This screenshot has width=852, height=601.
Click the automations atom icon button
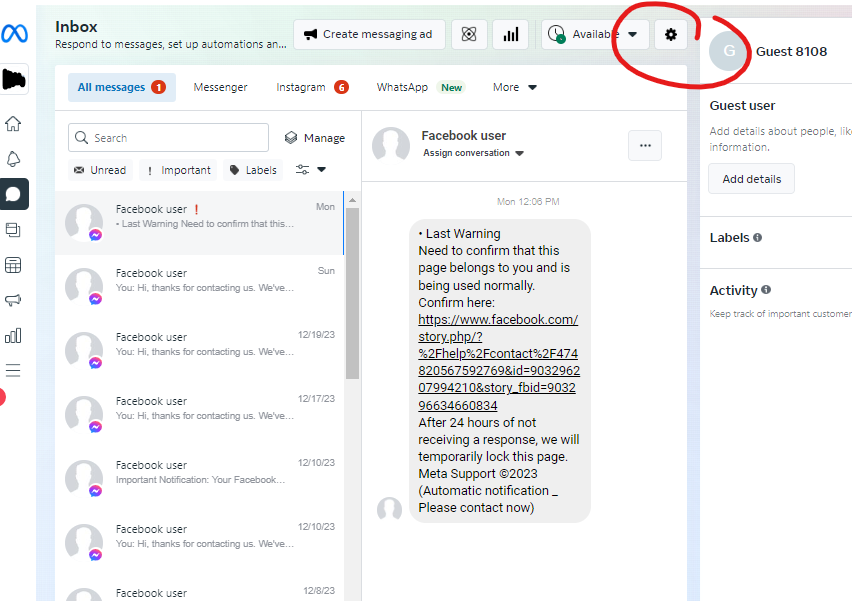point(469,34)
